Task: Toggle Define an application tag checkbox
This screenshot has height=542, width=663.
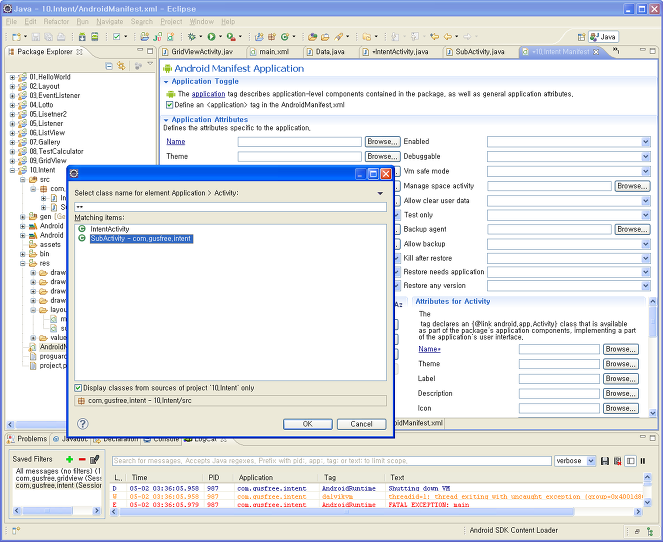Action: tap(170, 105)
